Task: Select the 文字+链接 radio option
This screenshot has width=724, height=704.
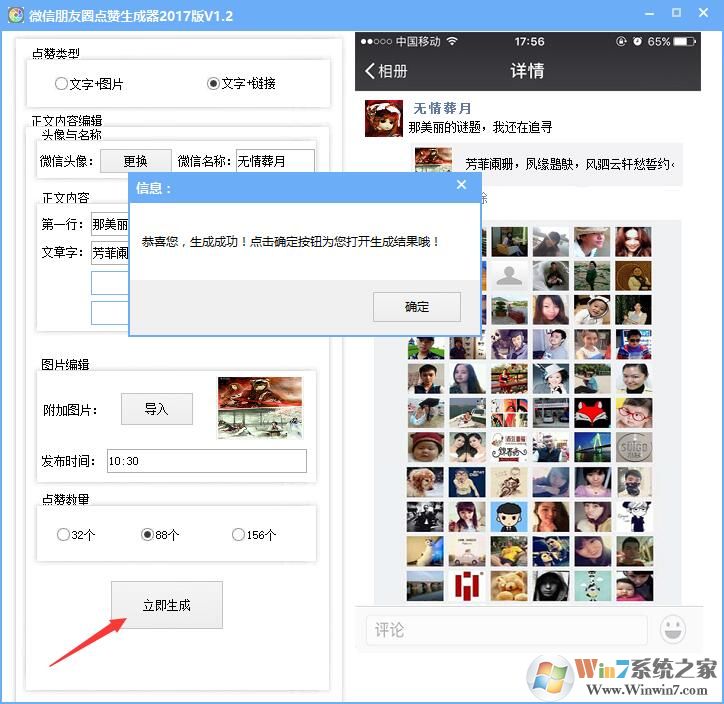Action: click(241, 84)
